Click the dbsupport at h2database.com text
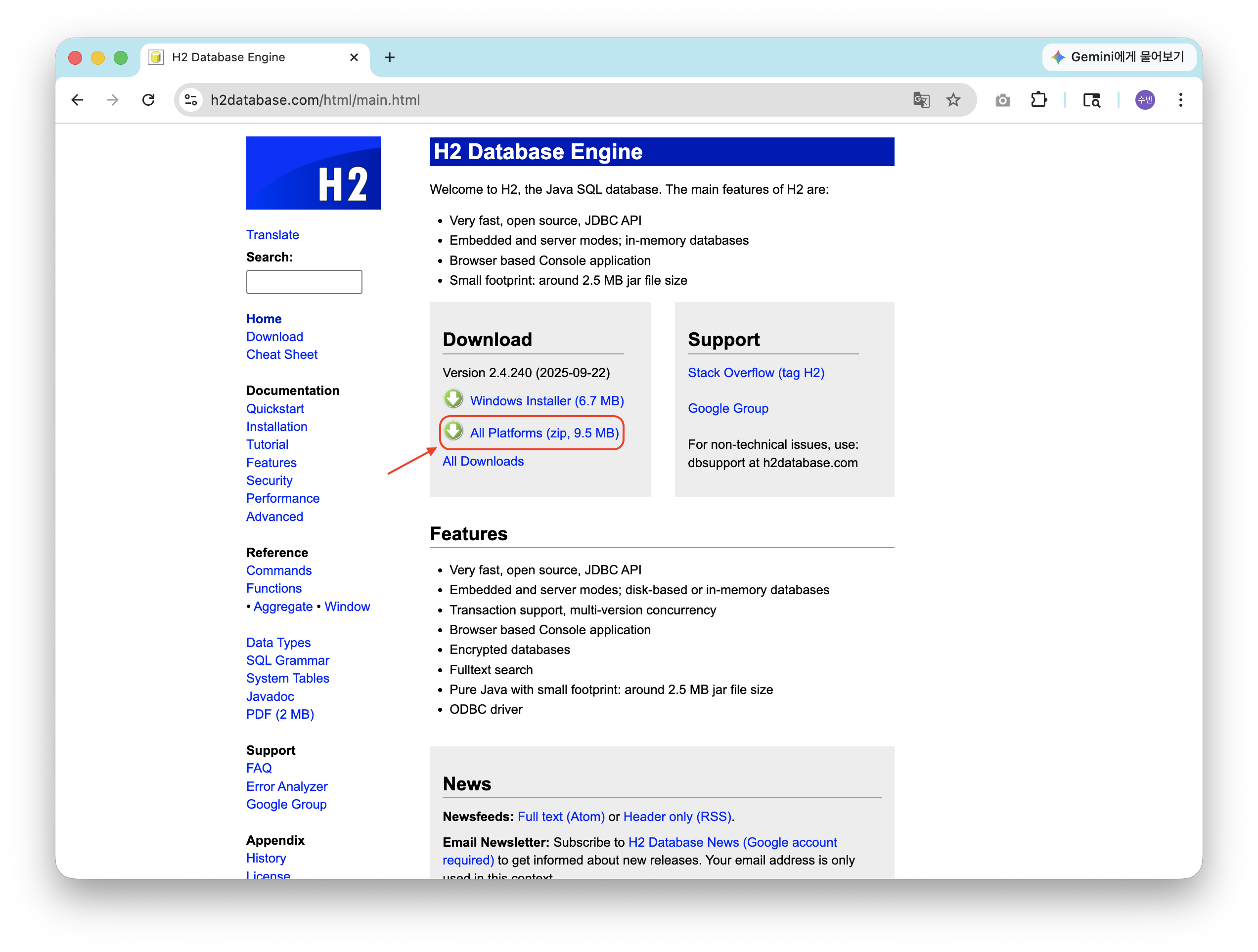Screen dimensions: 1258x952 [773, 463]
